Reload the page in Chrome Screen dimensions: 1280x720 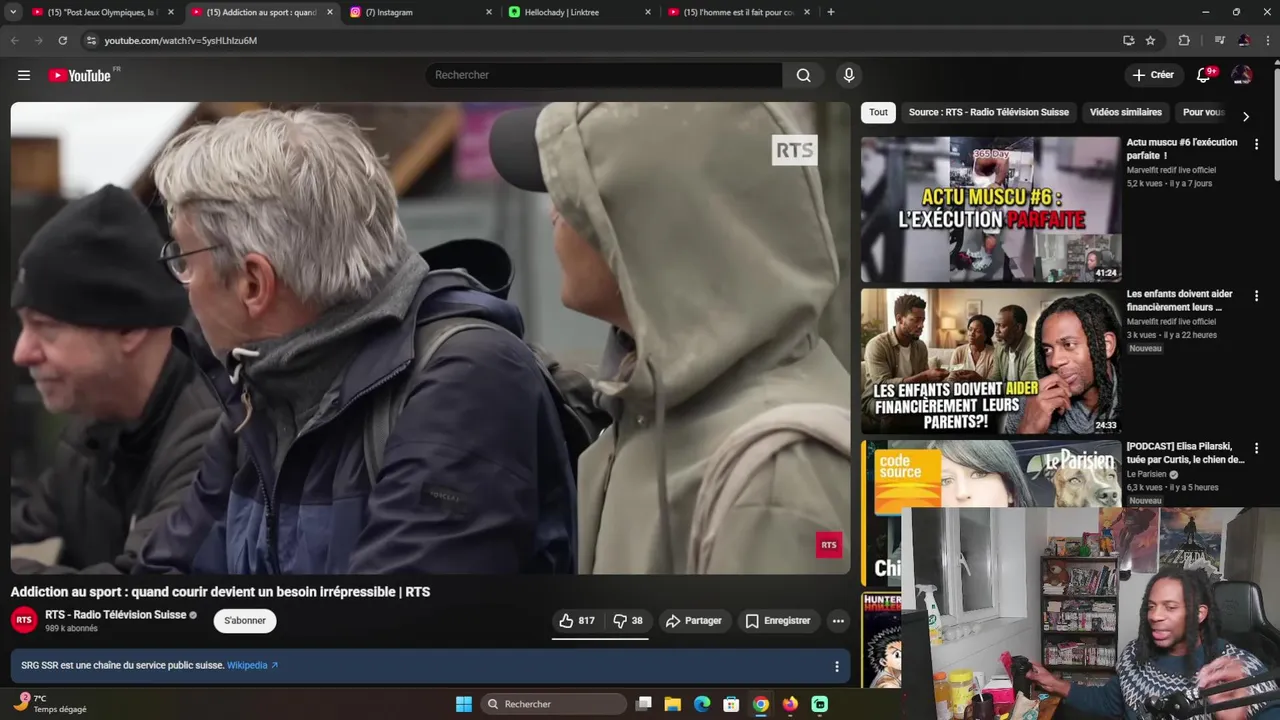[62, 40]
